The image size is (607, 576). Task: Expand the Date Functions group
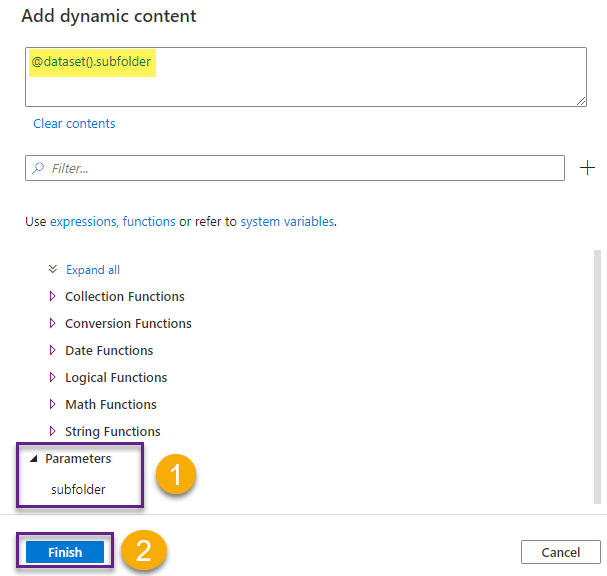(x=53, y=351)
